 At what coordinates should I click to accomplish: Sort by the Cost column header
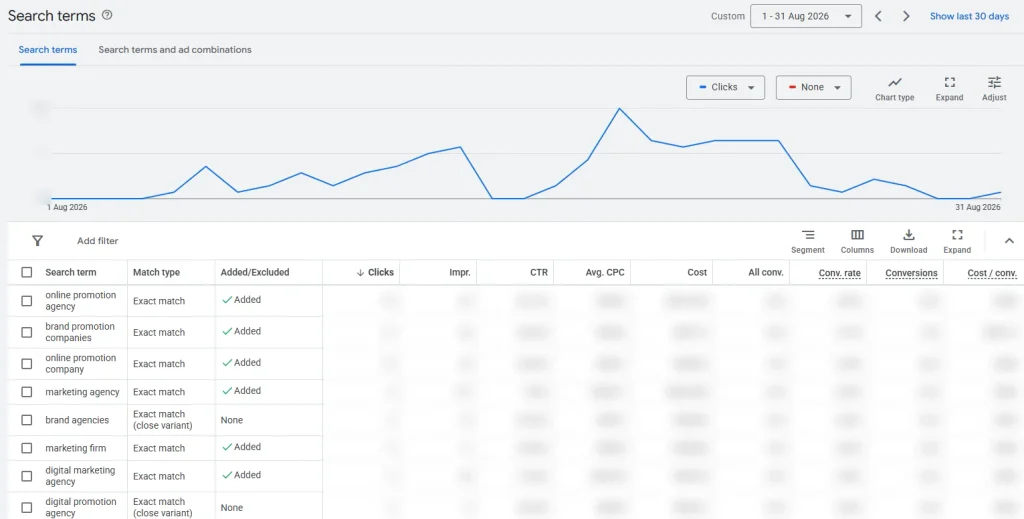coord(697,272)
